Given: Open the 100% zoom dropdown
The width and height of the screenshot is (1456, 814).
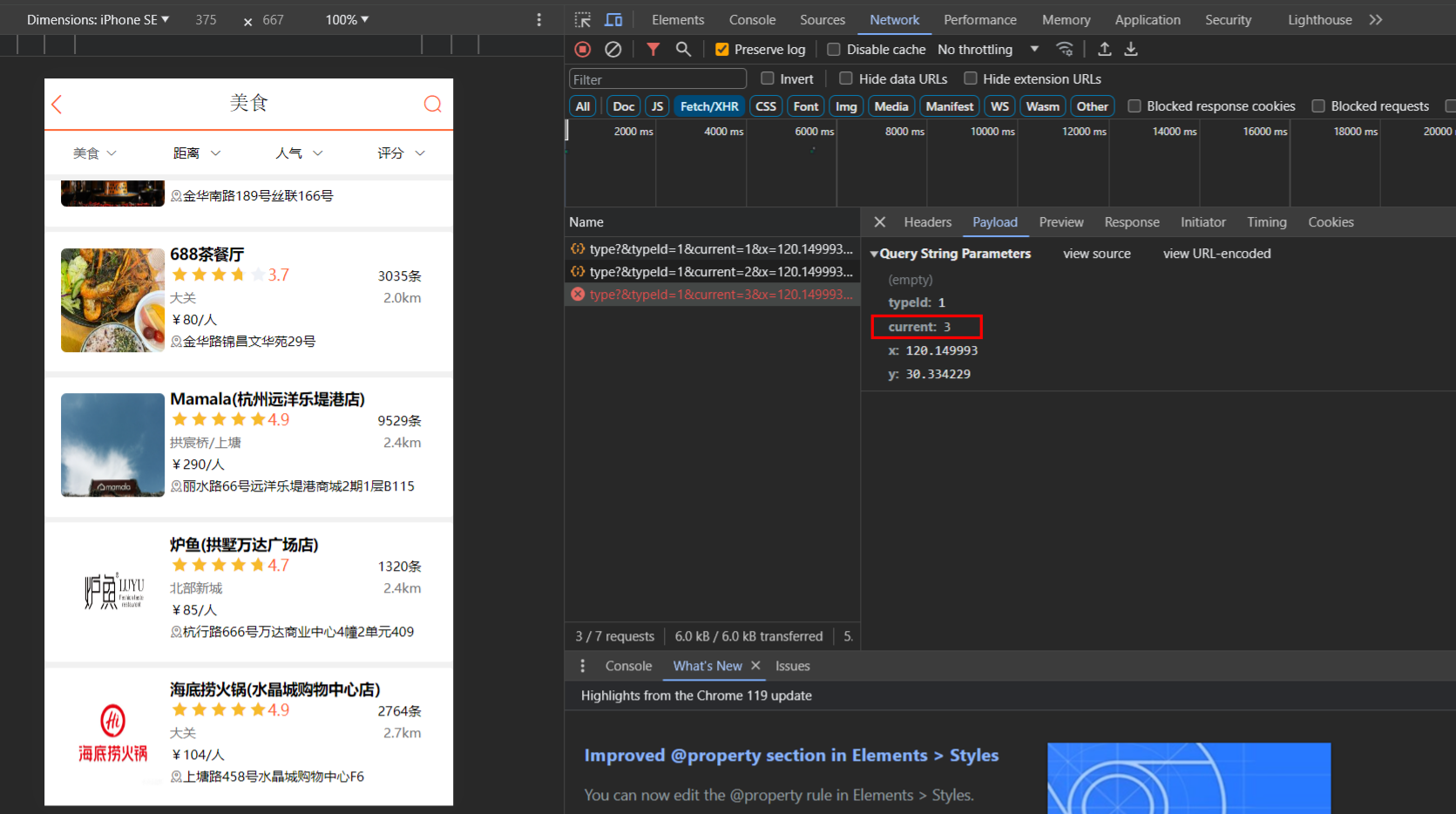Looking at the screenshot, I should click(x=347, y=19).
